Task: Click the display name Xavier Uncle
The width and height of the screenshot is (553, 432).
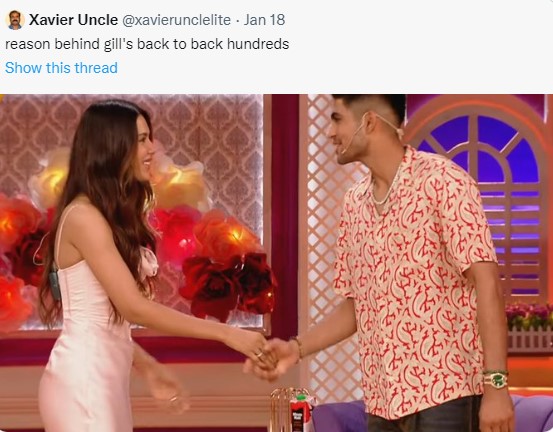Action: [73, 20]
